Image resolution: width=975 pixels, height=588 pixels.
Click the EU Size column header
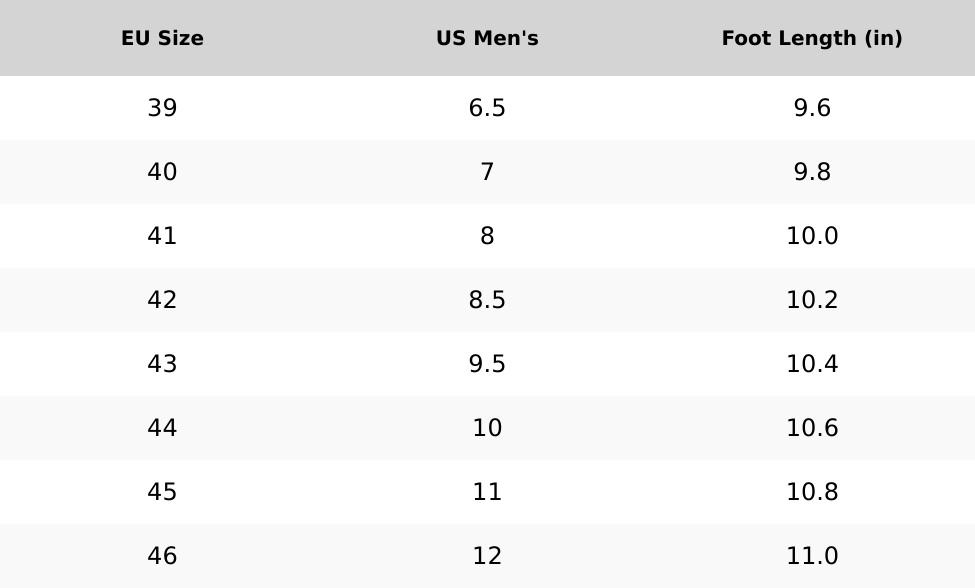[x=162, y=38]
